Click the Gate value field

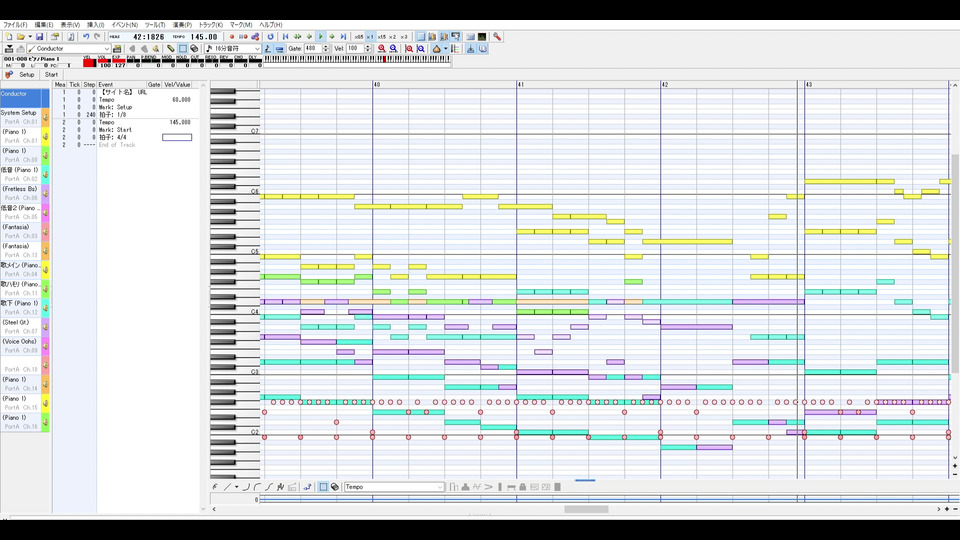click(x=313, y=48)
